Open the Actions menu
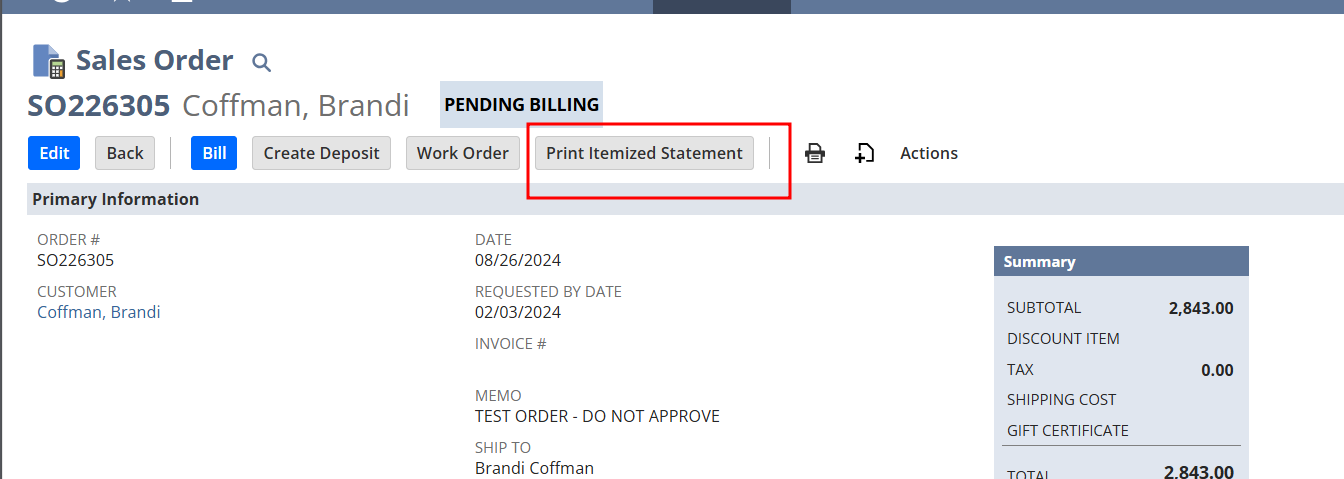Image resolution: width=1344 pixels, height=479 pixels. tap(929, 153)
